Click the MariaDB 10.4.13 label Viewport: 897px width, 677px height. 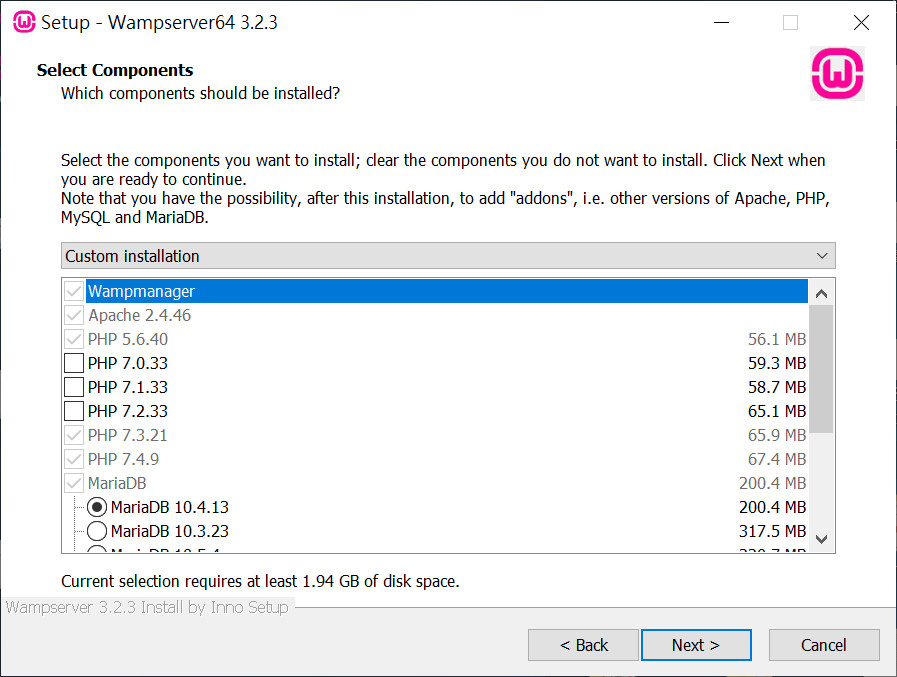pyautogui.click(x=170, y=507)
